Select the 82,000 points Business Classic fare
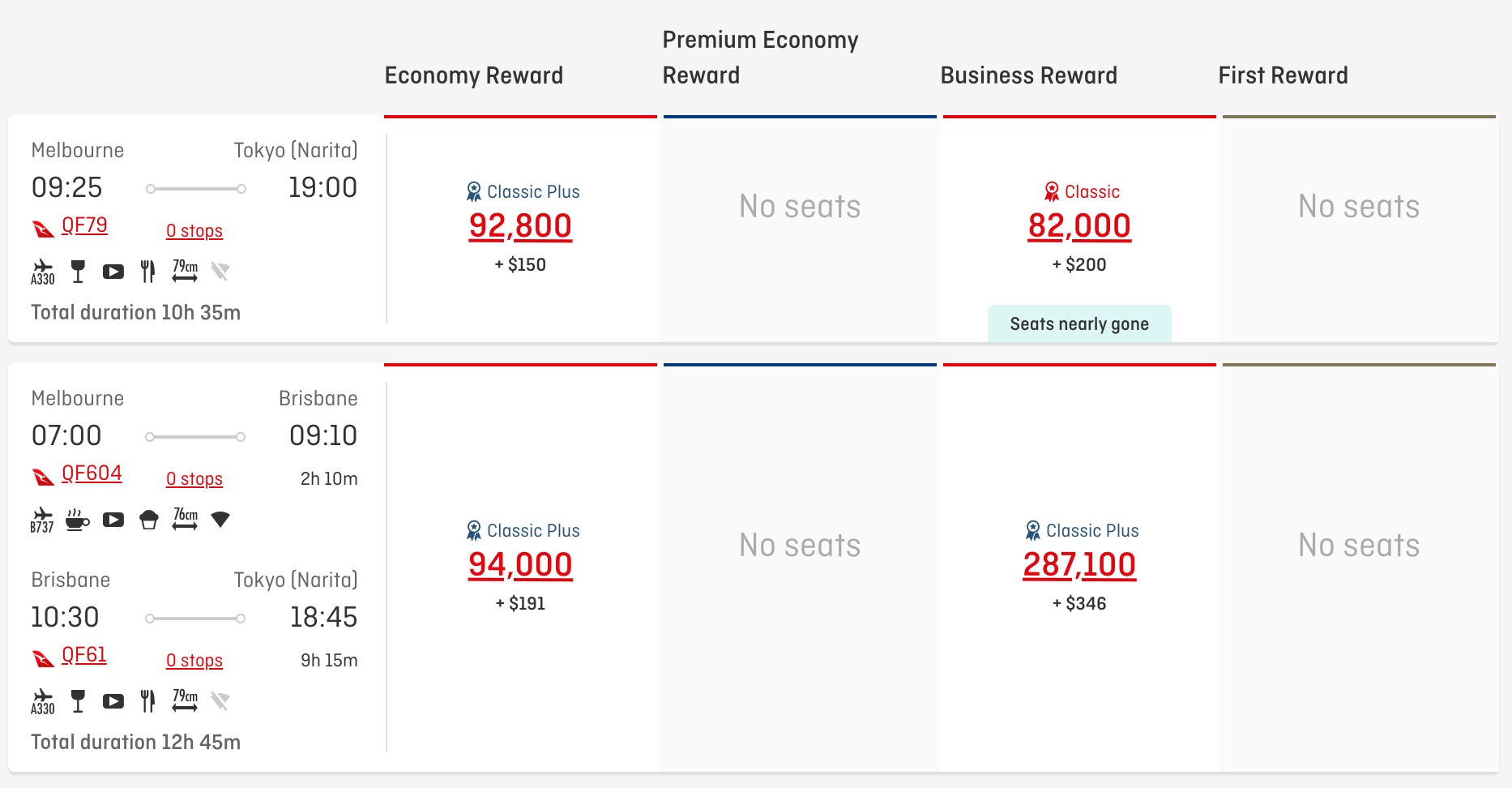The width and height of the screenshot is (1512, 788). (x=1079, y=226)
